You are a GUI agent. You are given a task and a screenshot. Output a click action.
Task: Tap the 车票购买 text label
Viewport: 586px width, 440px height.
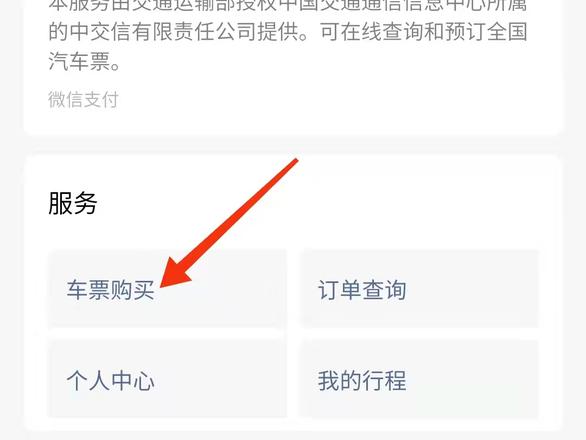[x=111, y=290]
